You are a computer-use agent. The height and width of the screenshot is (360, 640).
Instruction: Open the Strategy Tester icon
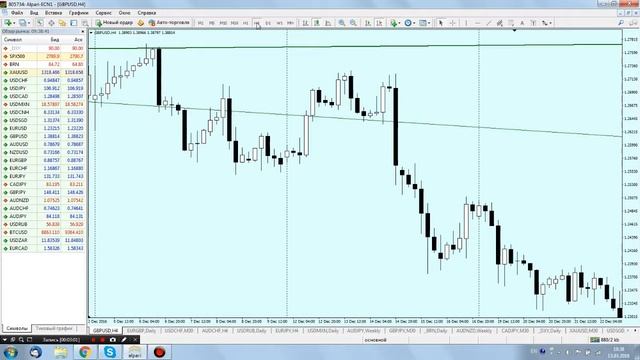(x=85, y=23)
